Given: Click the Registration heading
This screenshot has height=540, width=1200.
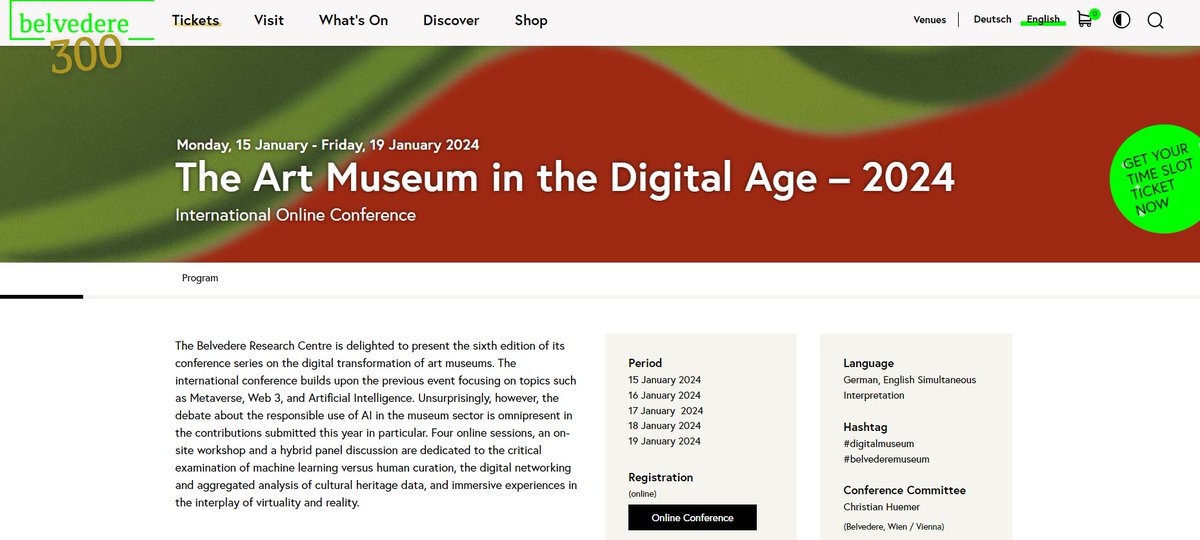Looking at the screenshot, I should [x=660, y=477].
